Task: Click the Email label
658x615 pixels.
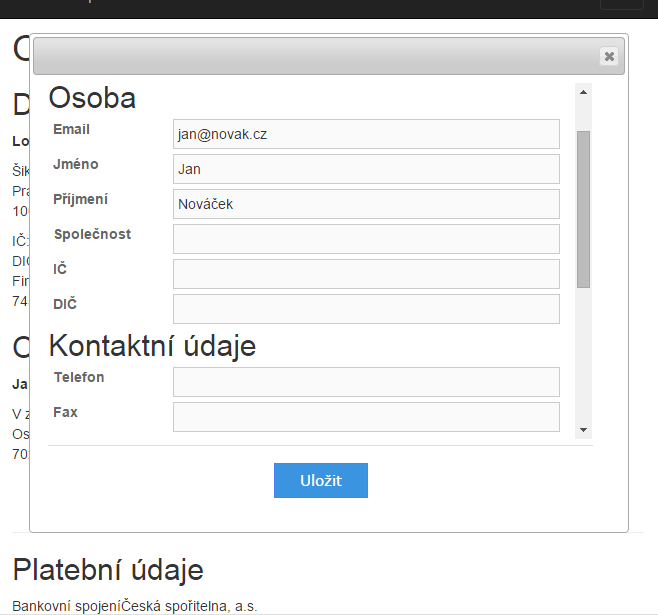Action: [71, 129]
